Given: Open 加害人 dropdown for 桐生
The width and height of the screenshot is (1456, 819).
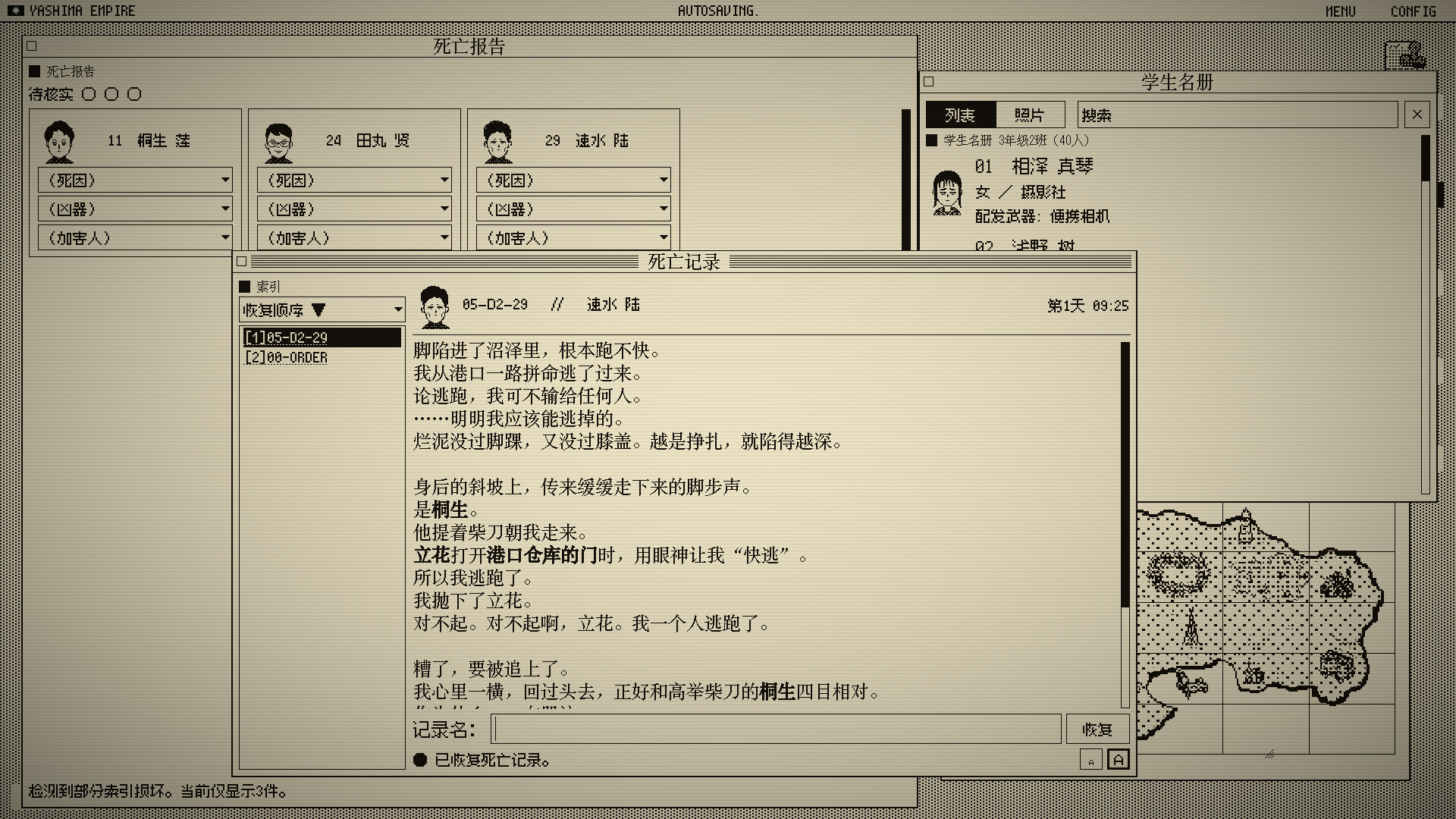Looking at the screenshot, I should [x=135, y=238].
